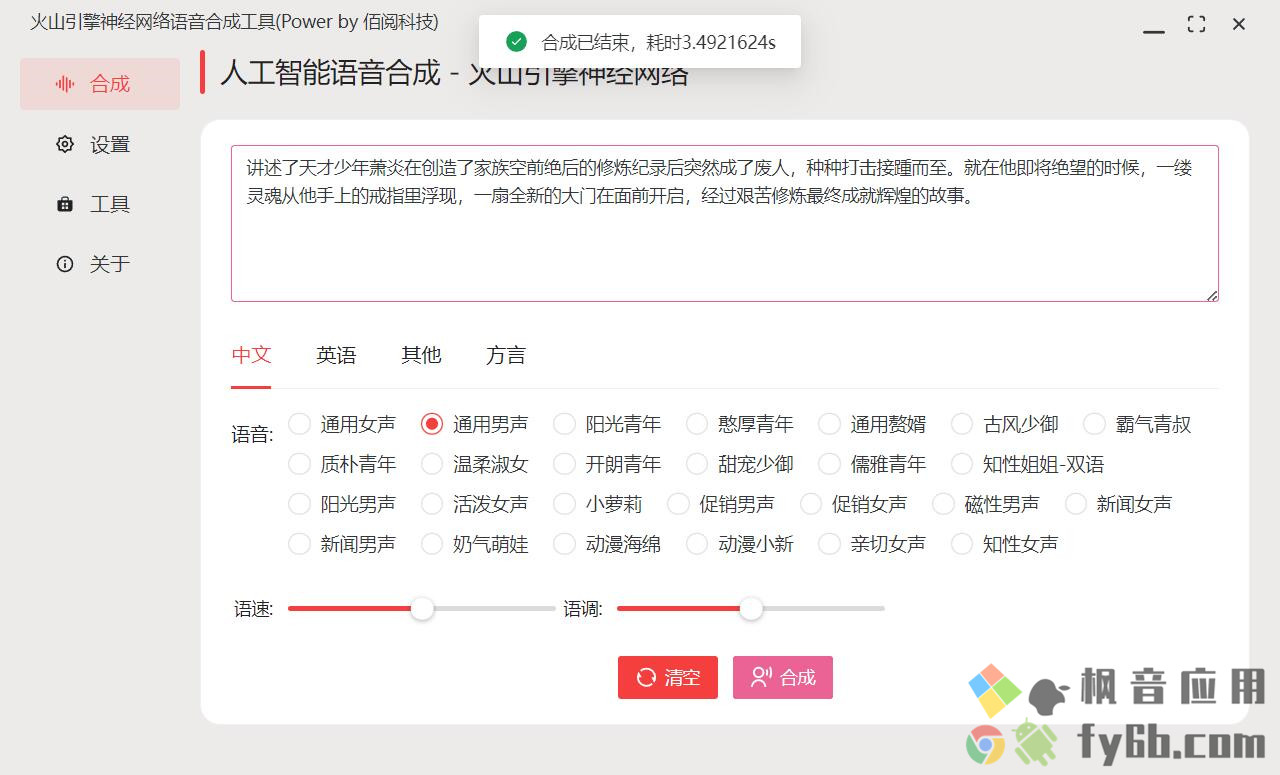Click the gear icon next to 设置
Screen dimensions: 1280x775
[65, 144]
